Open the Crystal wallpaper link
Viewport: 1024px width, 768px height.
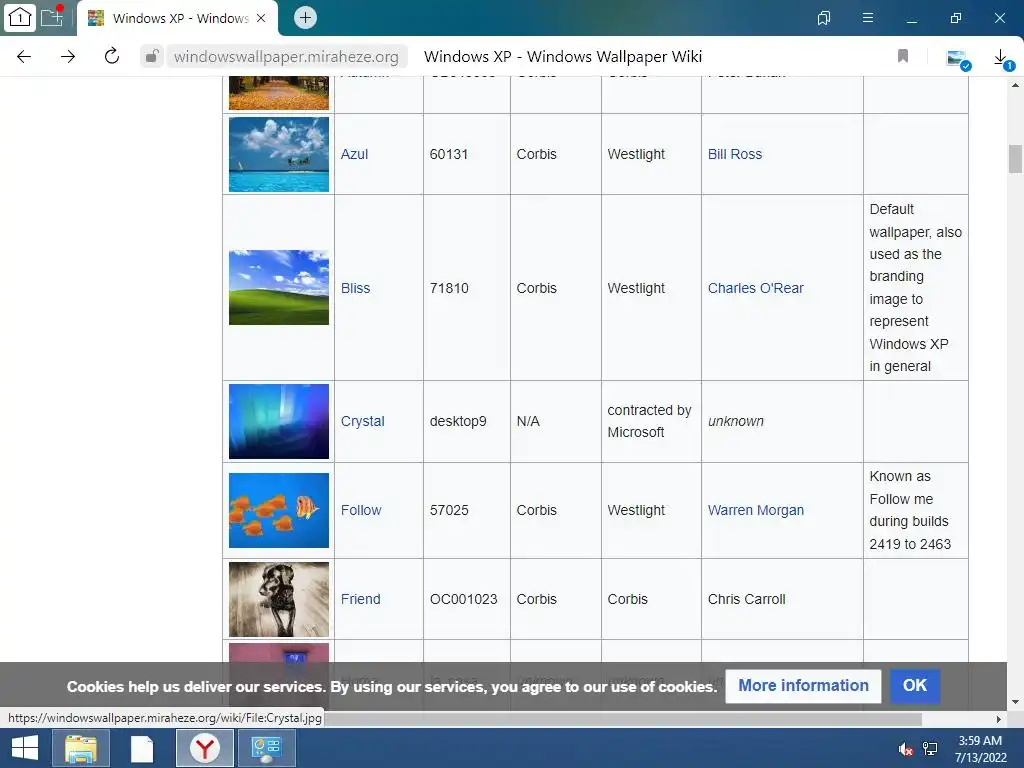point(362,421)
